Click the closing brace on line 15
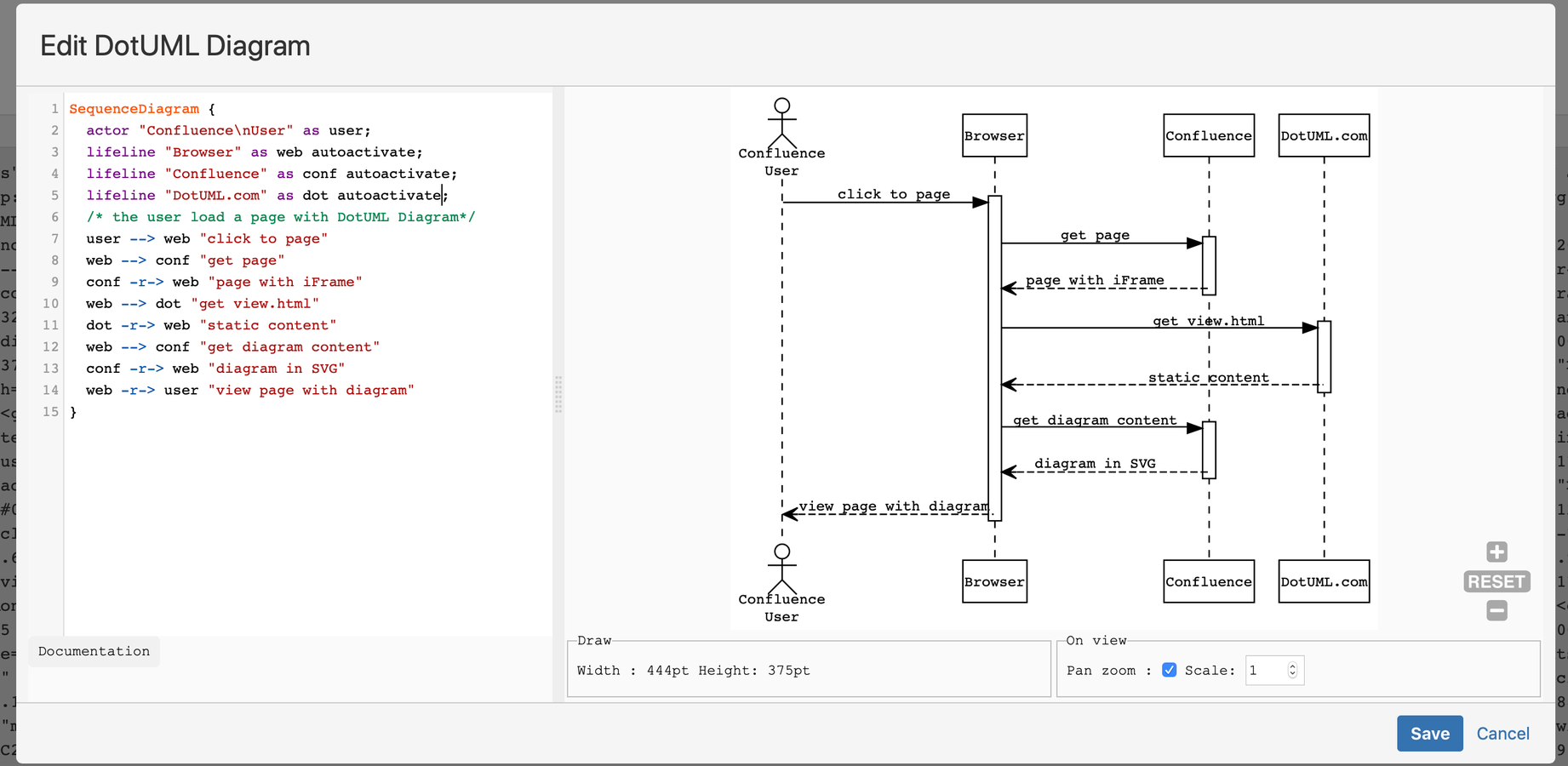This screenshot has height=766, width=1568. [73, 412]
